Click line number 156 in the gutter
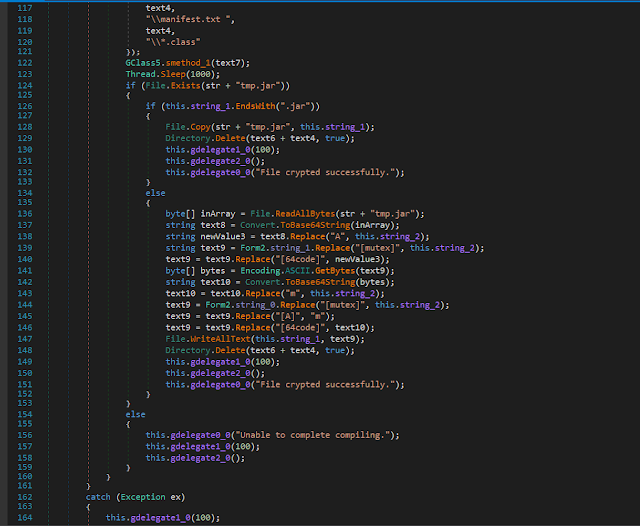640x526 pixels. click(24, 435)
